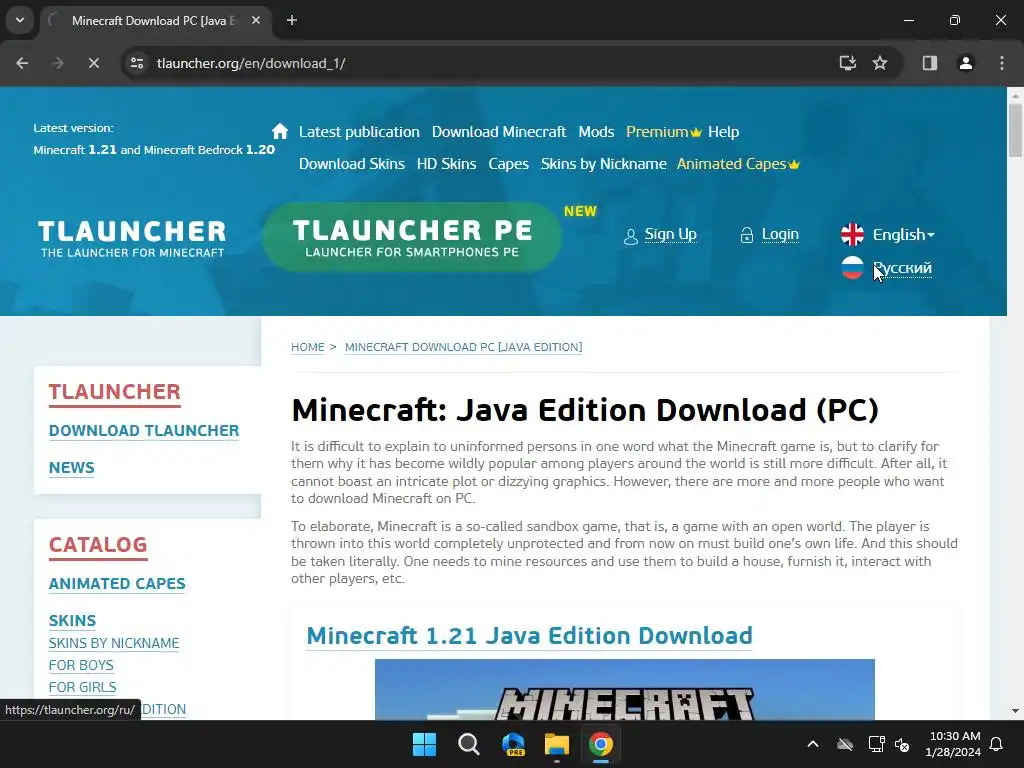This screenshot has height=768, width=1024.
Task: Open the TLAUNCHER sidebar heading
Action: 114,392
